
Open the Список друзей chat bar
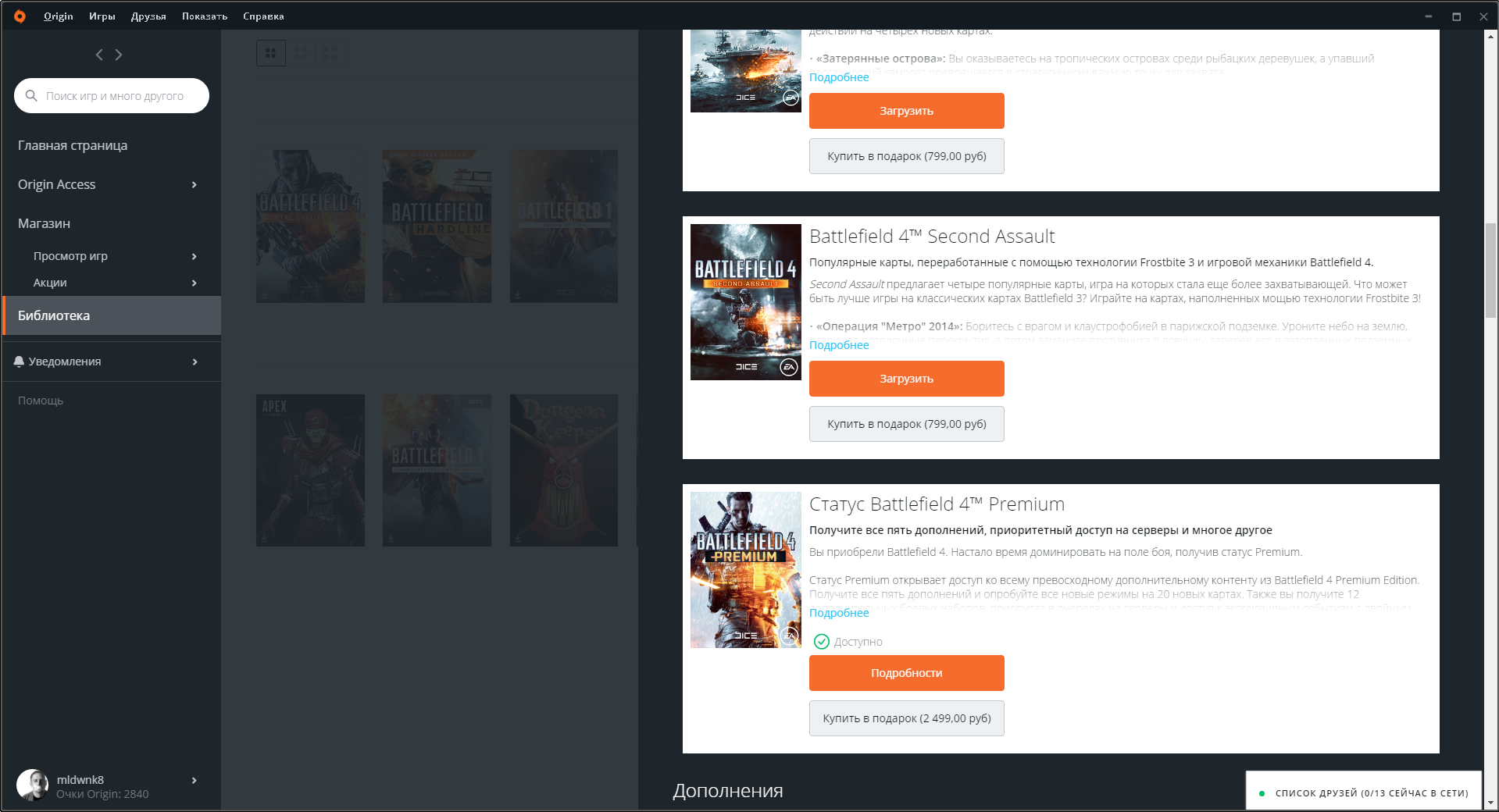[1363, 791]
